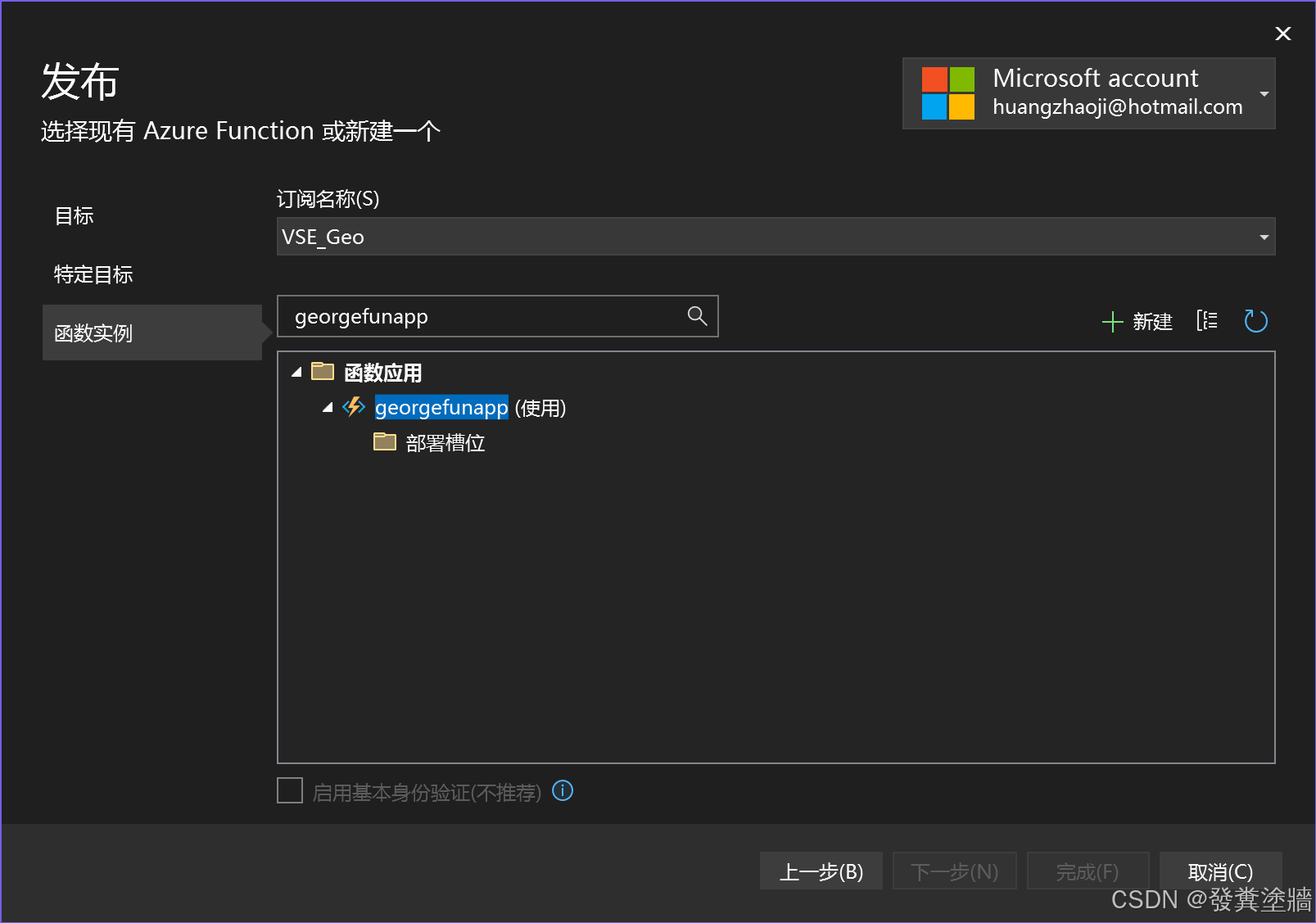Click the expand-all tree view icon

tap(1207, 321)
